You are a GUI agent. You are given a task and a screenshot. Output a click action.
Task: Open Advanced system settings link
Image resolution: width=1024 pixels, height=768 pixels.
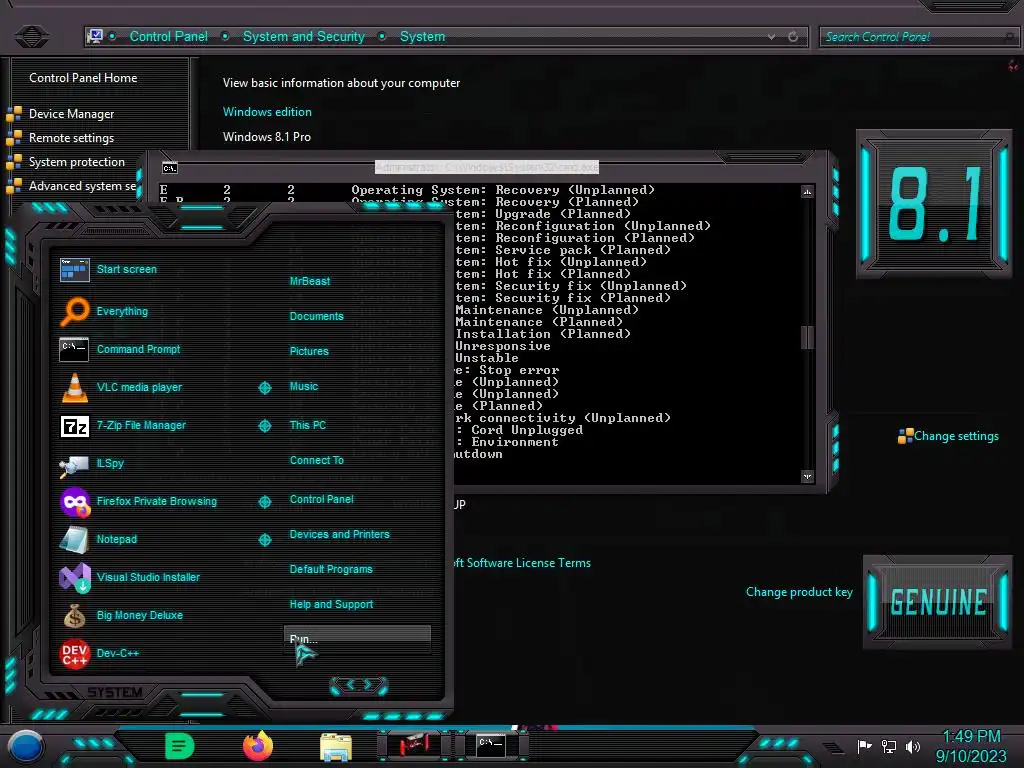pyautogui.click(x=83, y=186)
